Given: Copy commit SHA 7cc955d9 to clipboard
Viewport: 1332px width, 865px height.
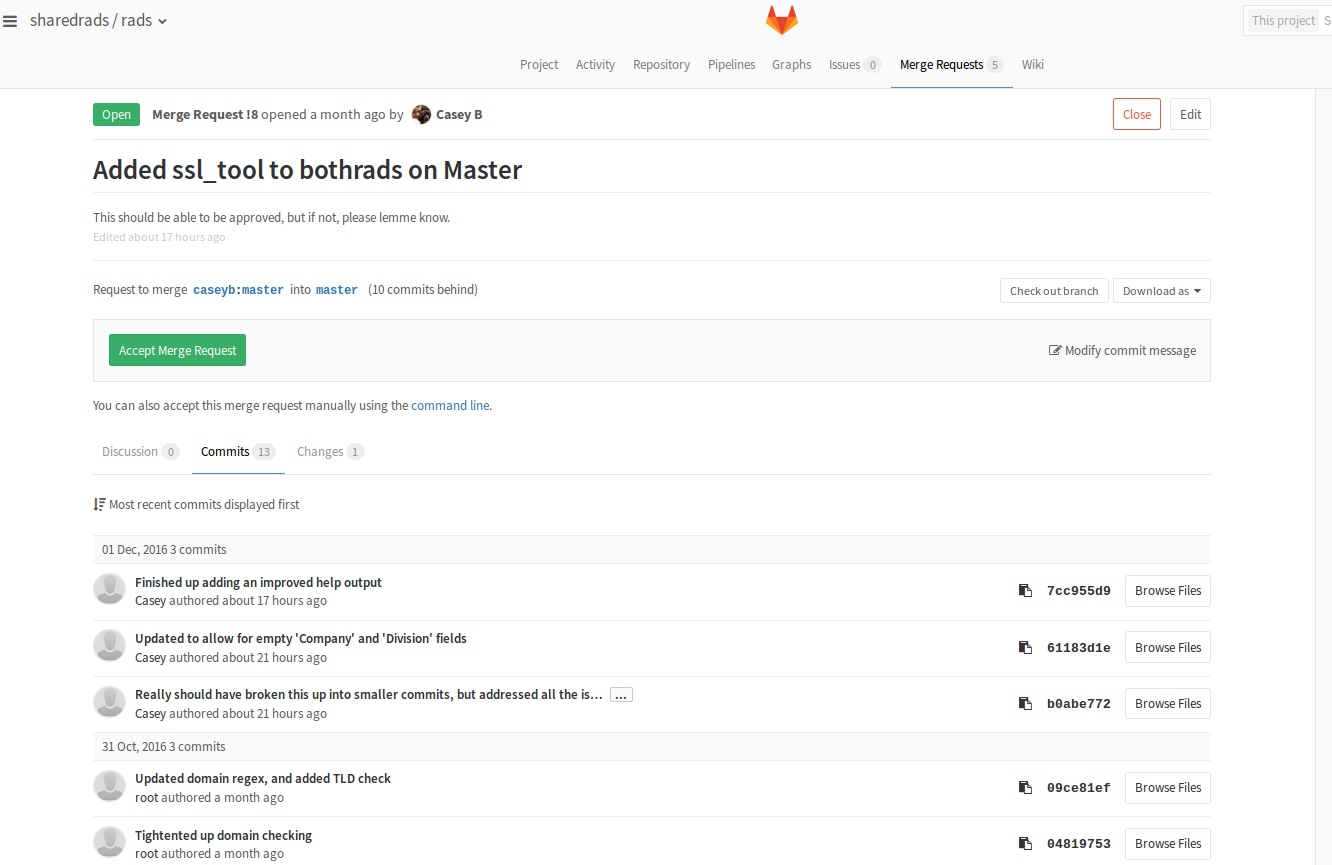Looking at the screenshot, I should click(x=1025, y=591).
